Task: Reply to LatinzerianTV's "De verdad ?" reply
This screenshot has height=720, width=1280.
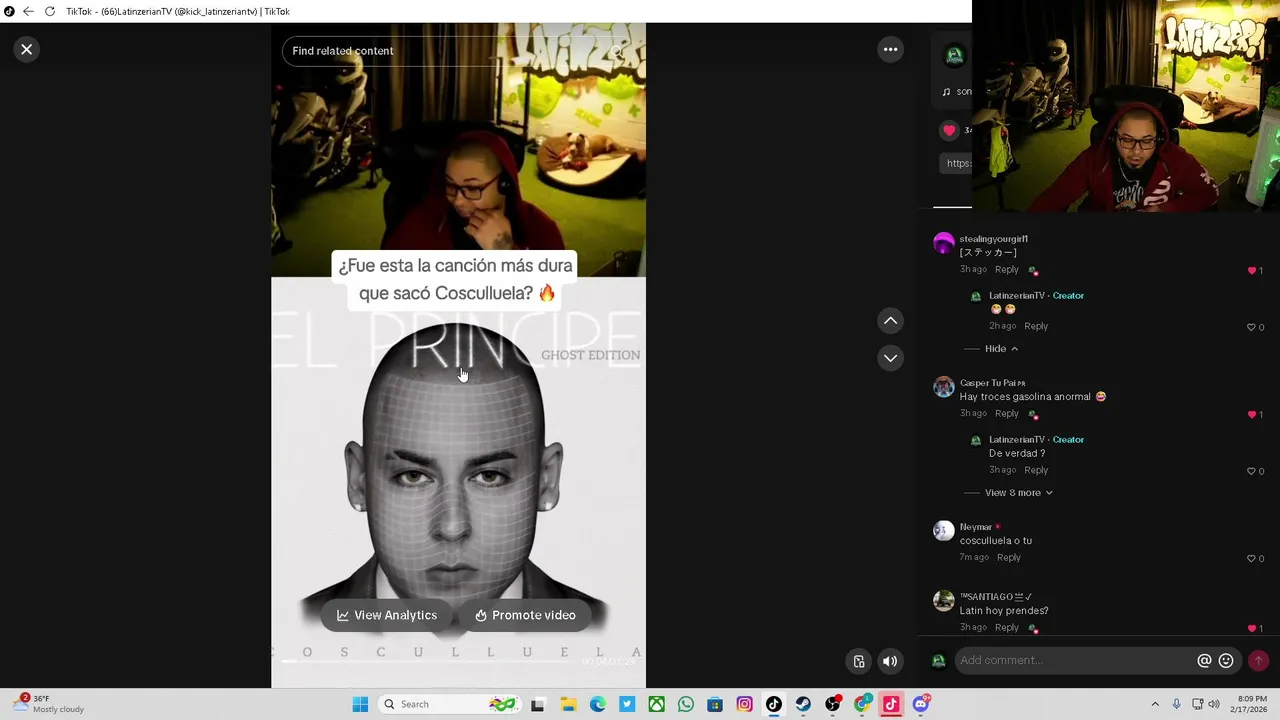Action: coord(1036,470)
